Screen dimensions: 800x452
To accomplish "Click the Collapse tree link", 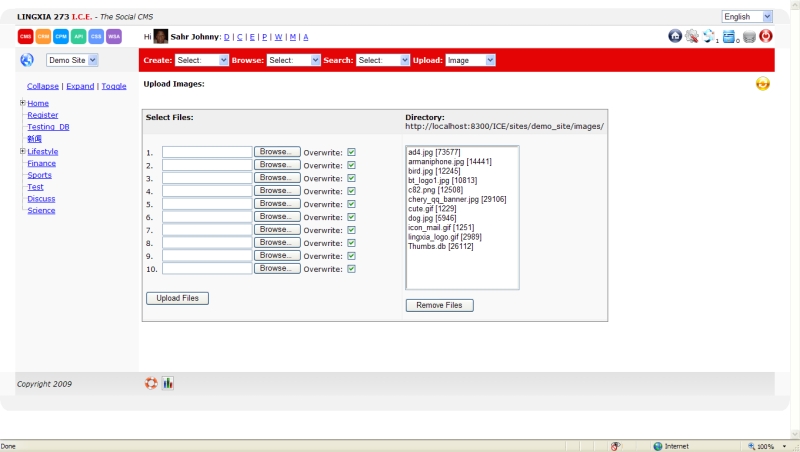I will [x=43, y=86].
